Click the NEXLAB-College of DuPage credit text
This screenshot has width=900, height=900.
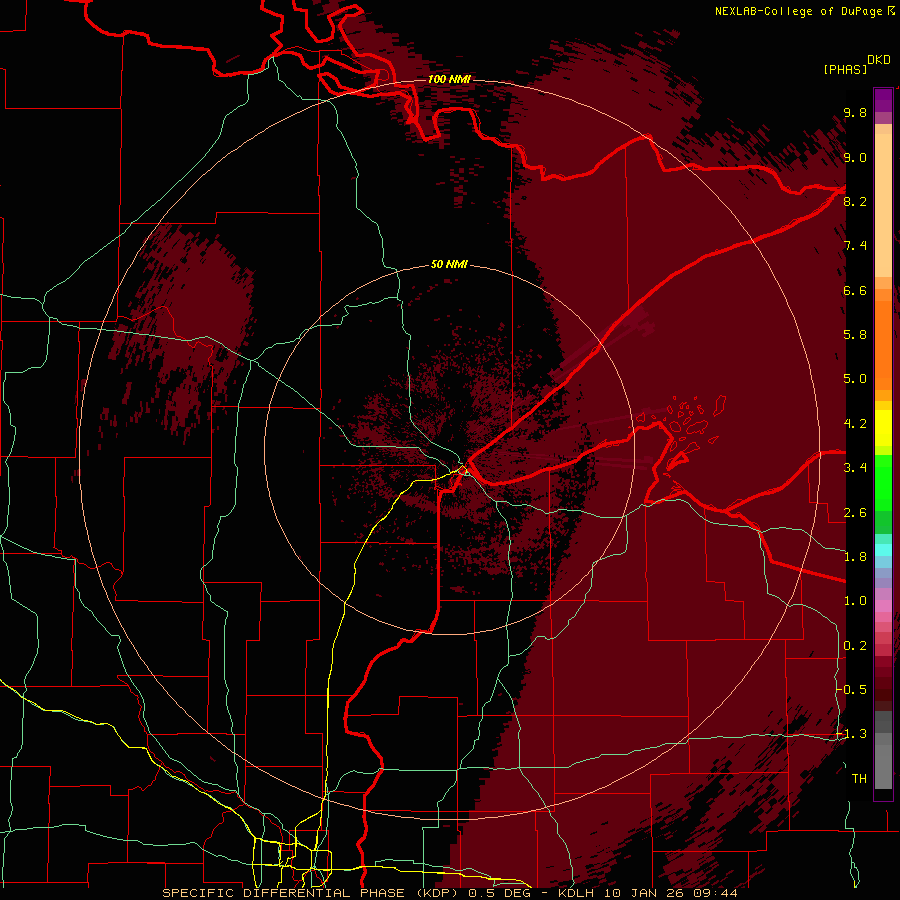[x=799, y=11]
